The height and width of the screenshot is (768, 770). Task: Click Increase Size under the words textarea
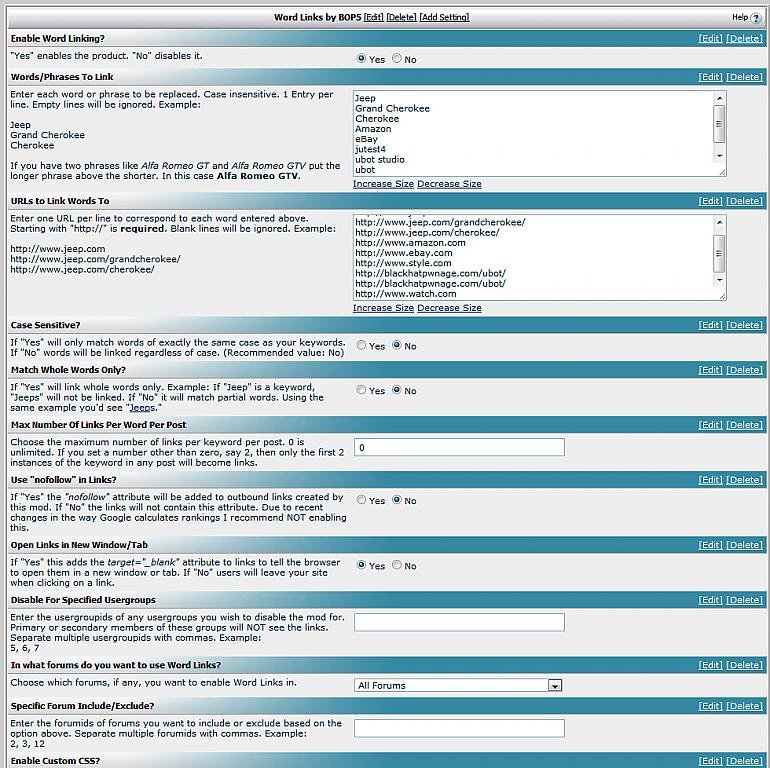coord(383,184)
